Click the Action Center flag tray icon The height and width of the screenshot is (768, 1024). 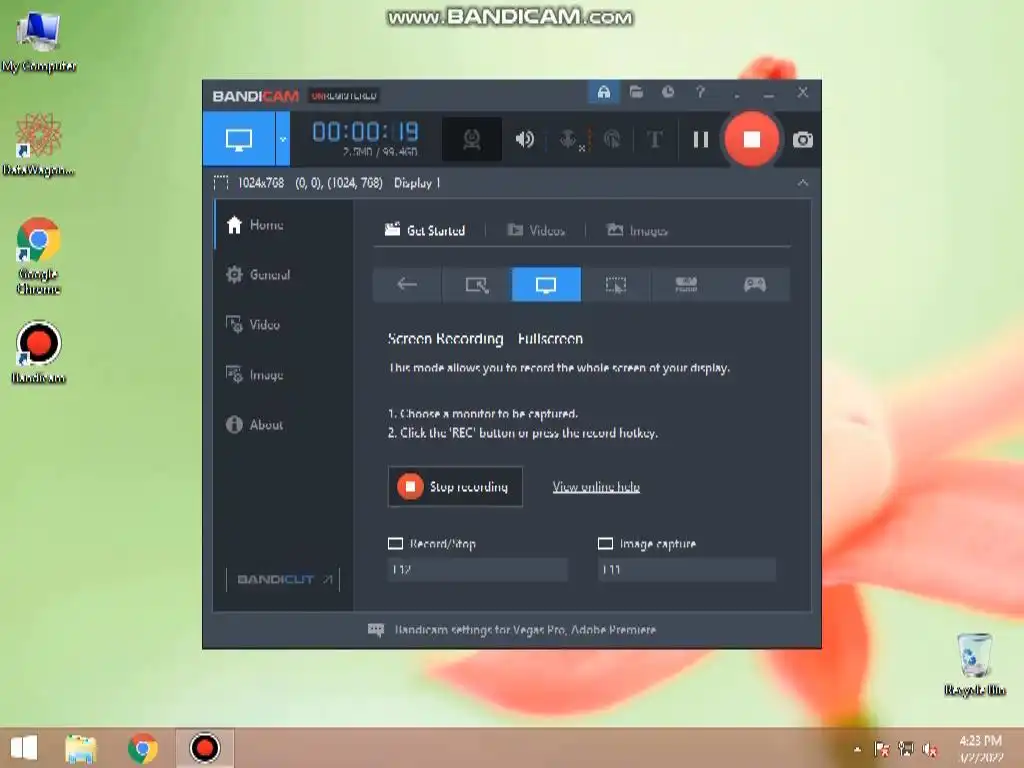pos(881,749)
